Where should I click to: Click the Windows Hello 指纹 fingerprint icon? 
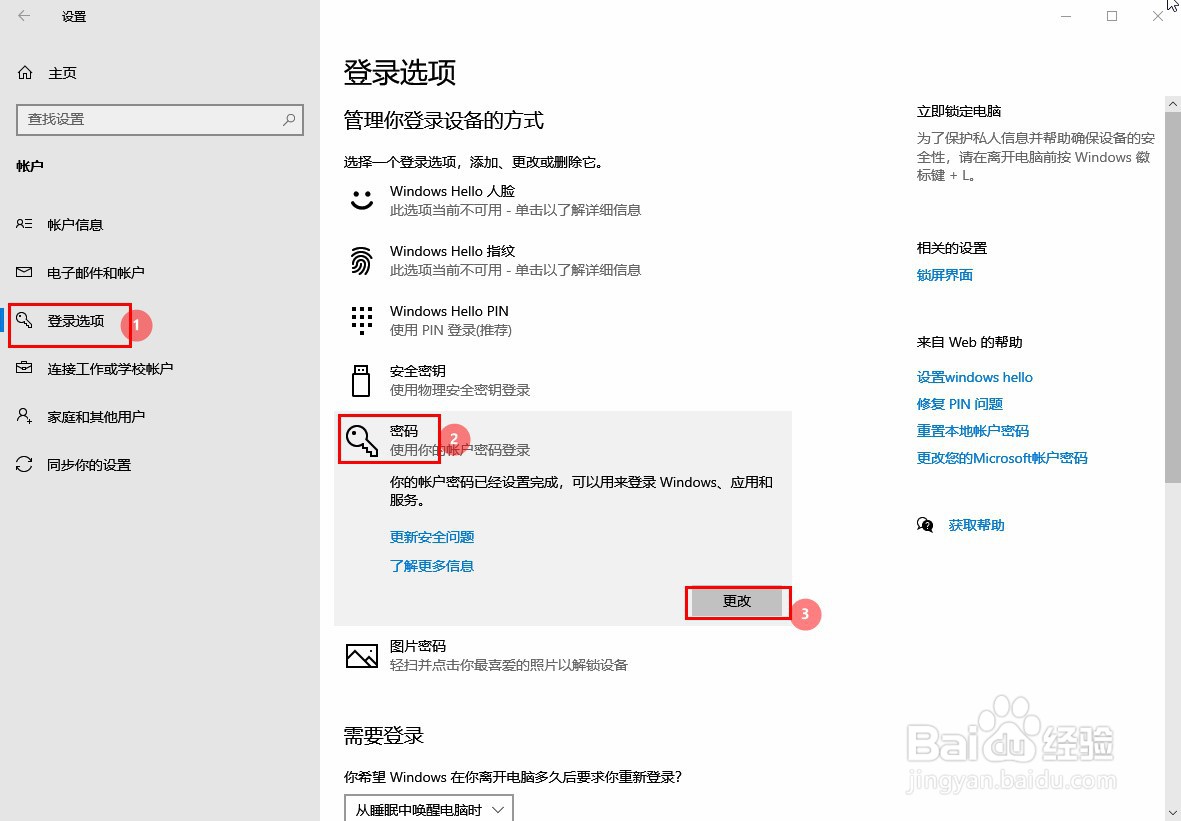click(x=362, y=261)
